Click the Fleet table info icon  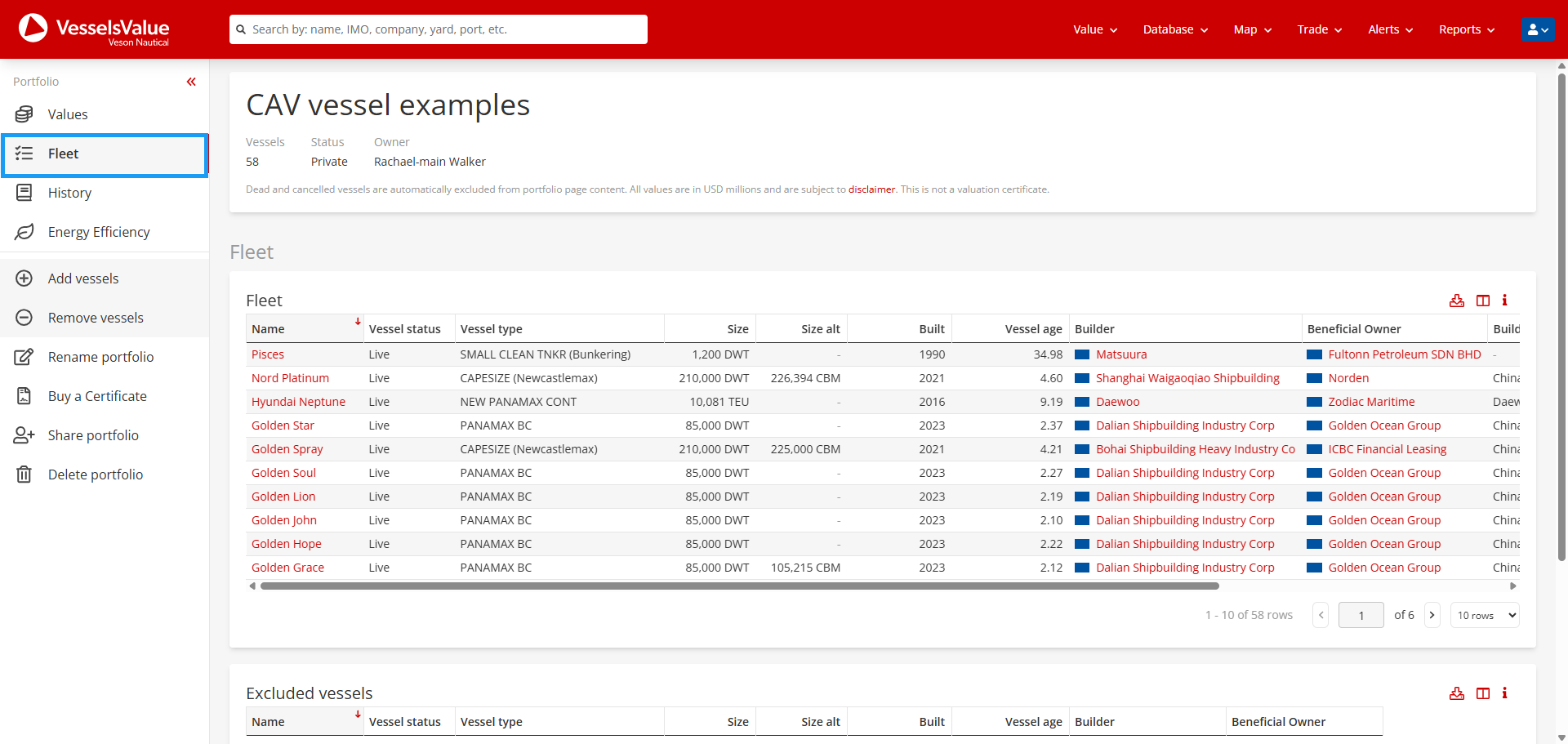pyautogui.click(x=1504, y=301)
